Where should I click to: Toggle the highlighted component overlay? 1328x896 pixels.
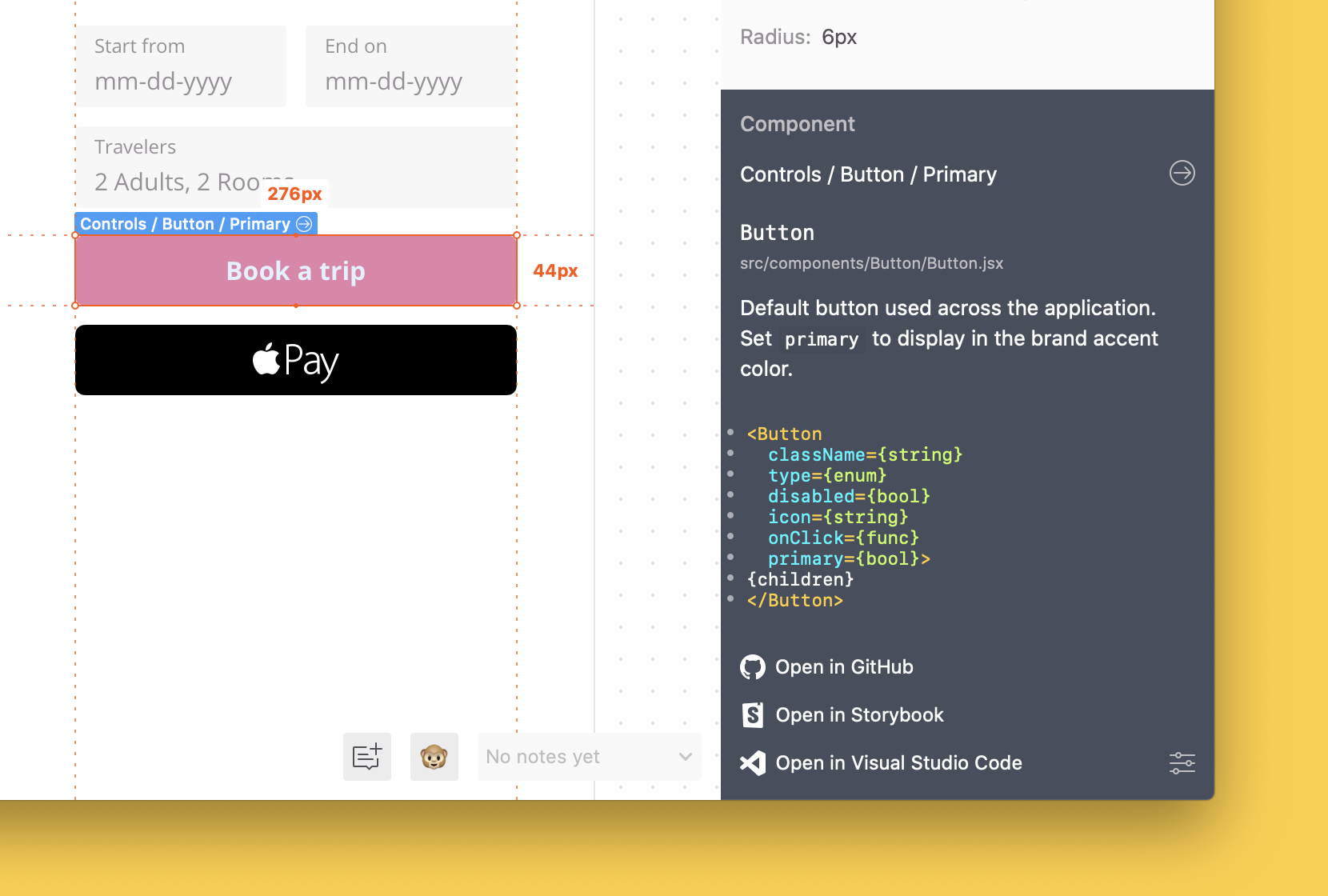(295, 270)
